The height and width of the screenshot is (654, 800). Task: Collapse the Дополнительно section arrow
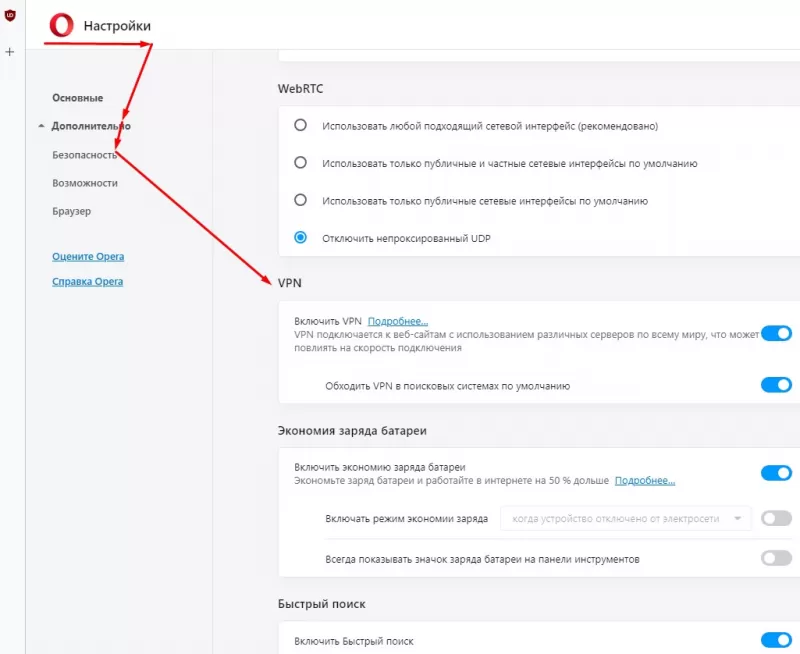tap(41, 127)
